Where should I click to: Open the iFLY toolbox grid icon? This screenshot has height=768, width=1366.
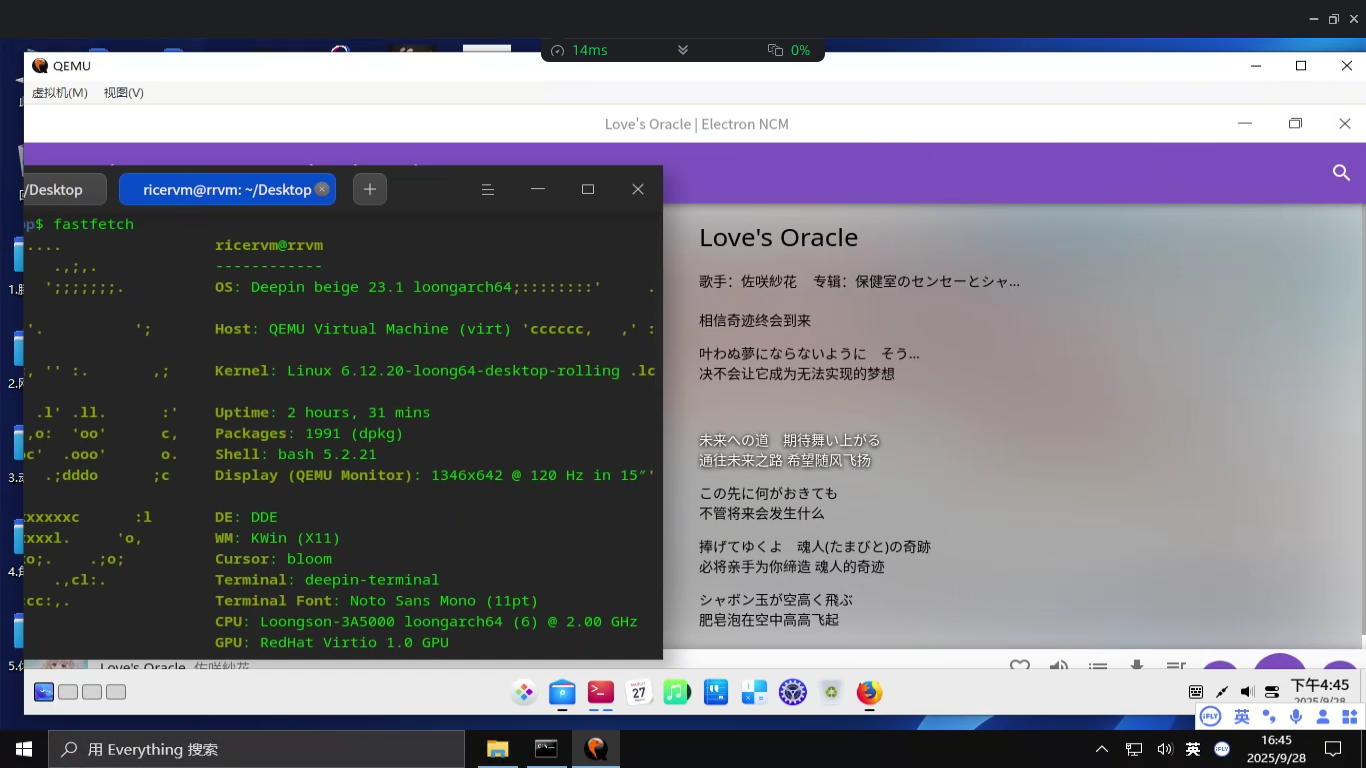[1349, 716]
